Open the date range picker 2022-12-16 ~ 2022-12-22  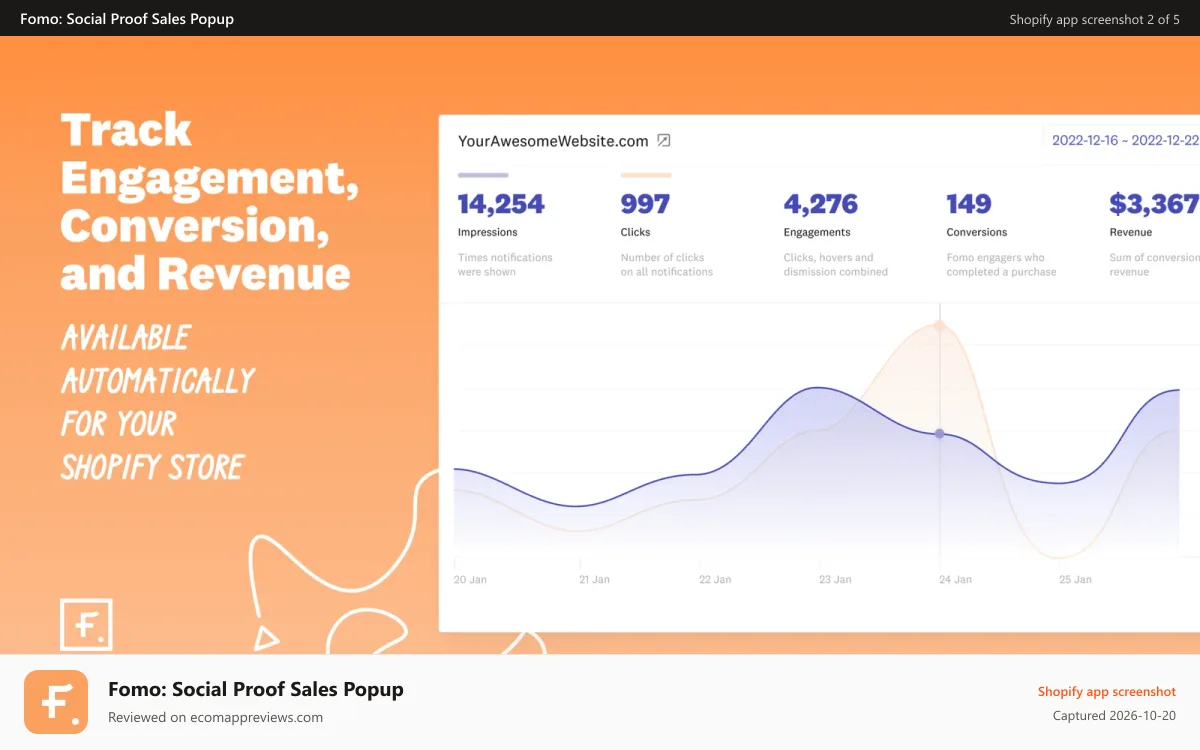point(1125,140)
